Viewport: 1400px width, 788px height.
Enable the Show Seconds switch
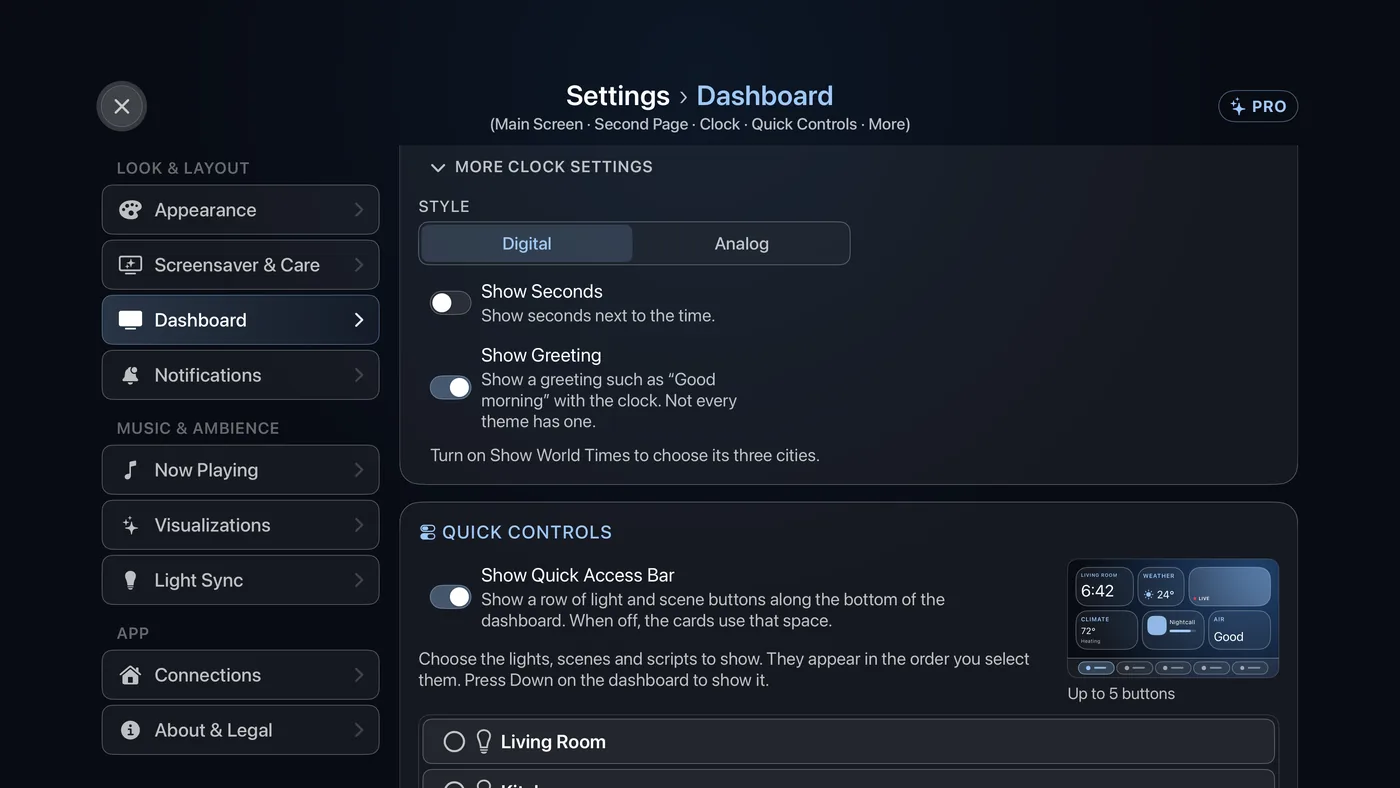(x=450, y=303)
